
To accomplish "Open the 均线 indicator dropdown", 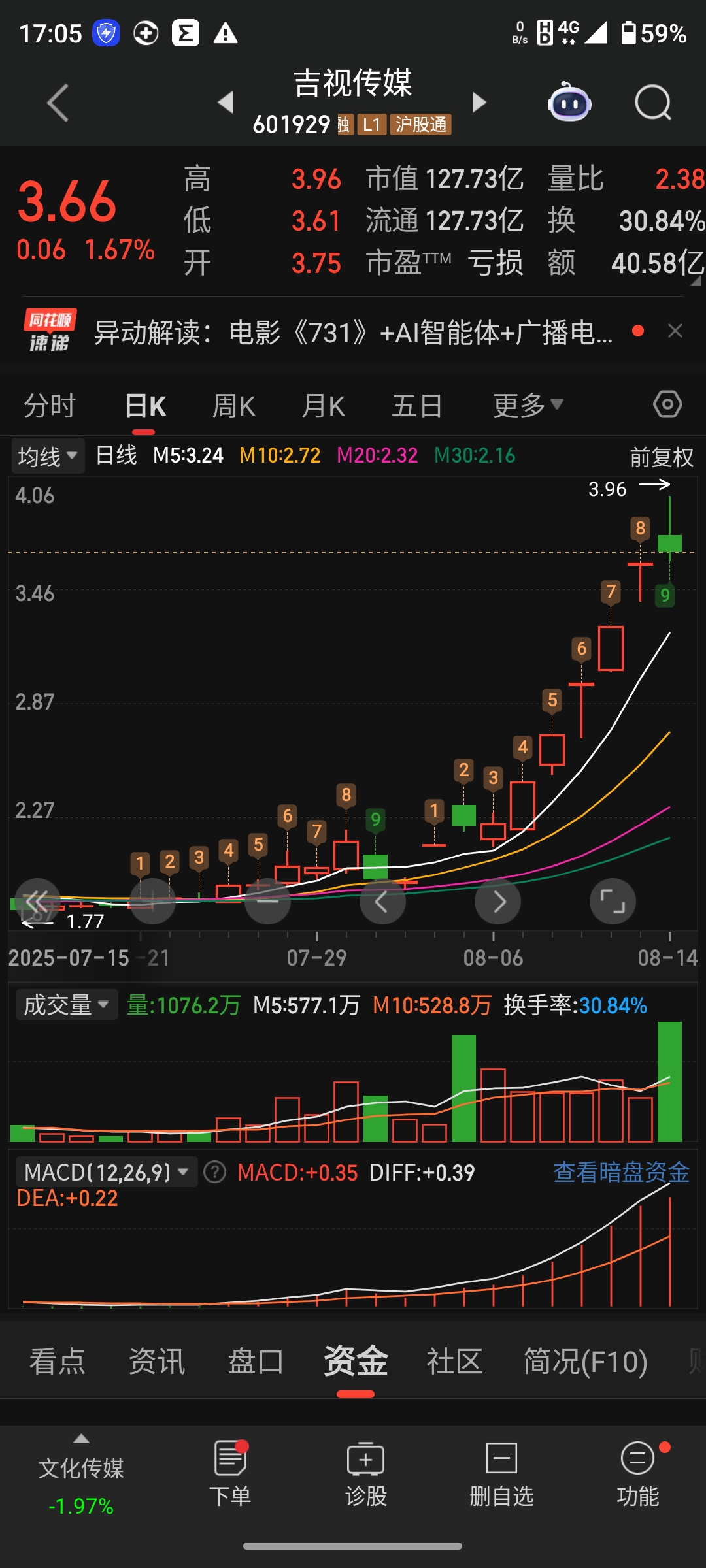I will [48, 456].
